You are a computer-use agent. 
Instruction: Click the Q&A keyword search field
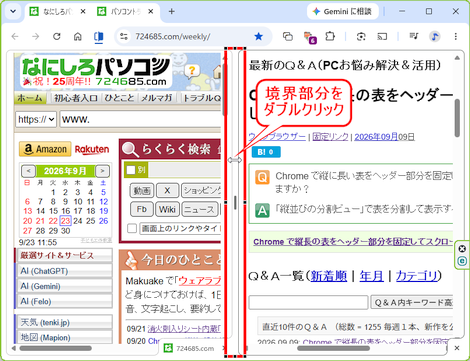[x=308, y=302]
